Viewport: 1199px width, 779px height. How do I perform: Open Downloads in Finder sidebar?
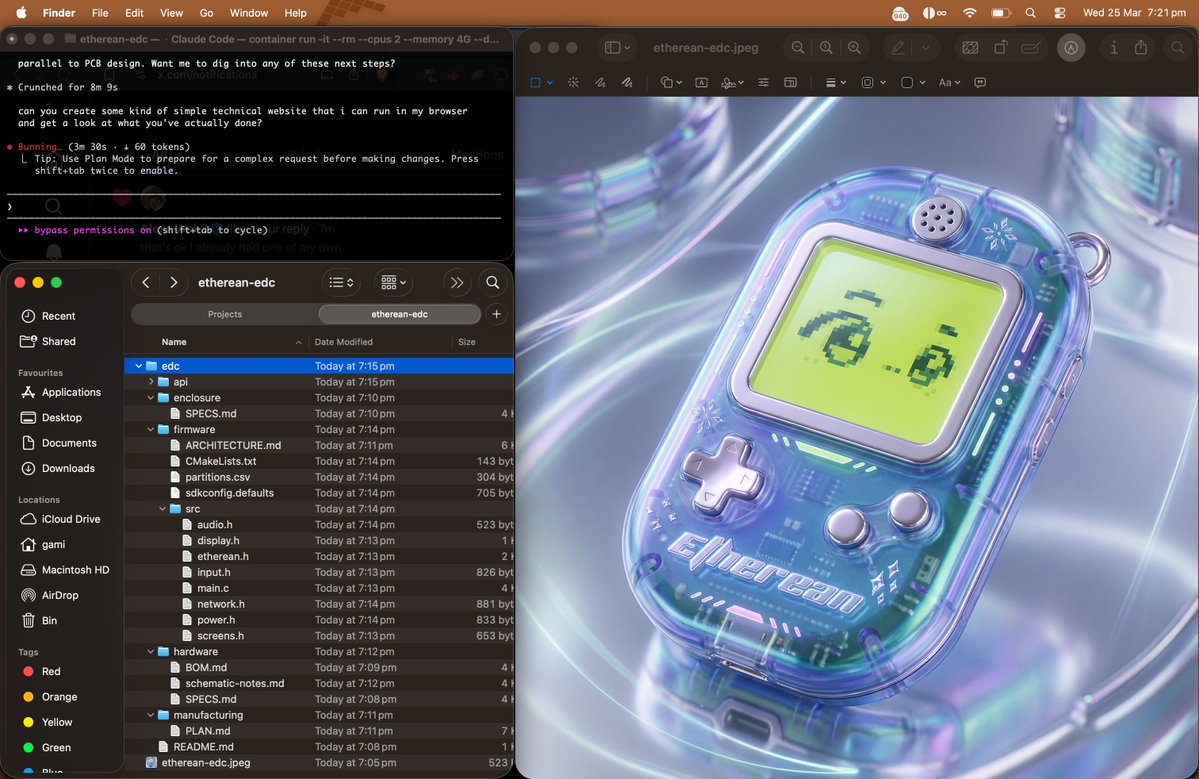[x=58, y=469]
